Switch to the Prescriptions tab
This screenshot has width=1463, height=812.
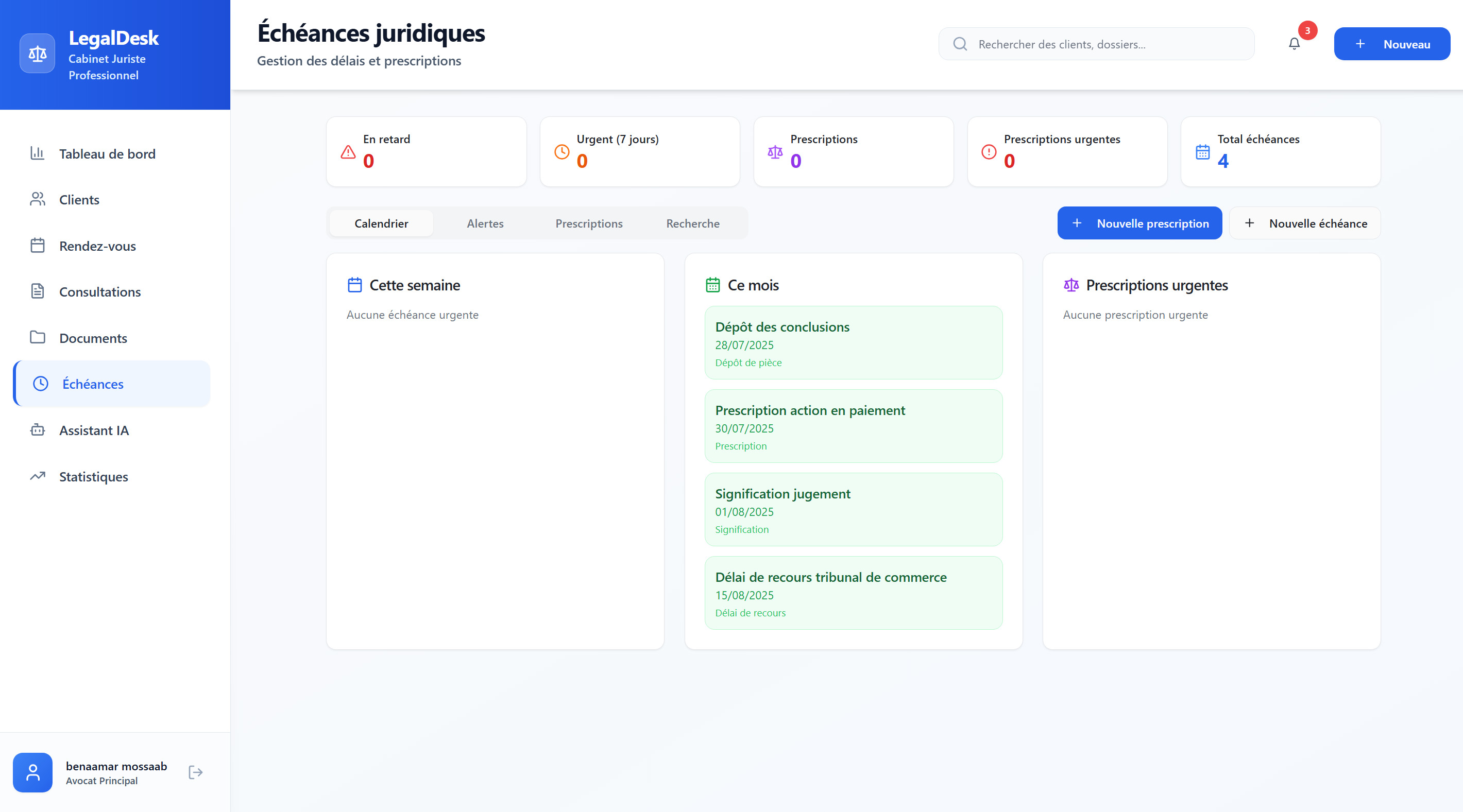[588, 223]
